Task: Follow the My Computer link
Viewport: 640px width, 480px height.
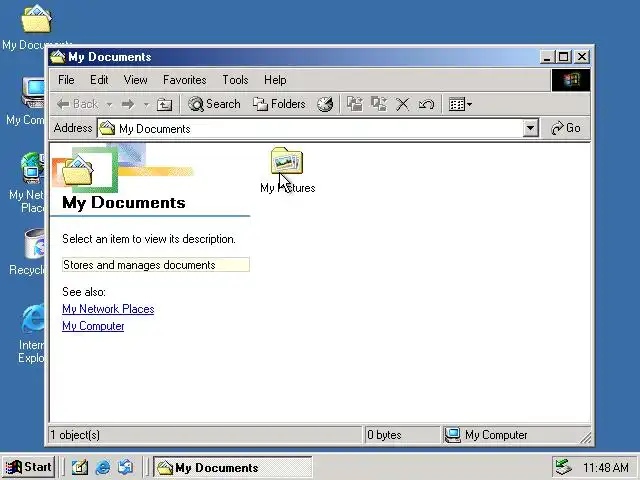Action: [x=93, y=326]
